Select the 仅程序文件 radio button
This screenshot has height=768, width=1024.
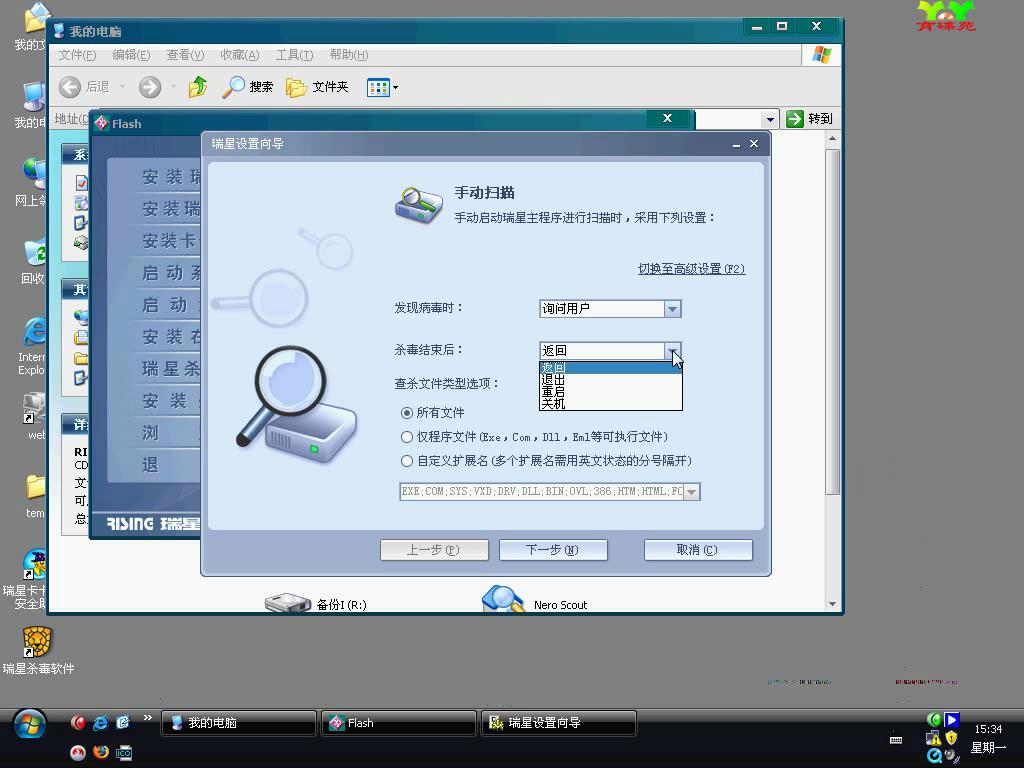(407, 437)
